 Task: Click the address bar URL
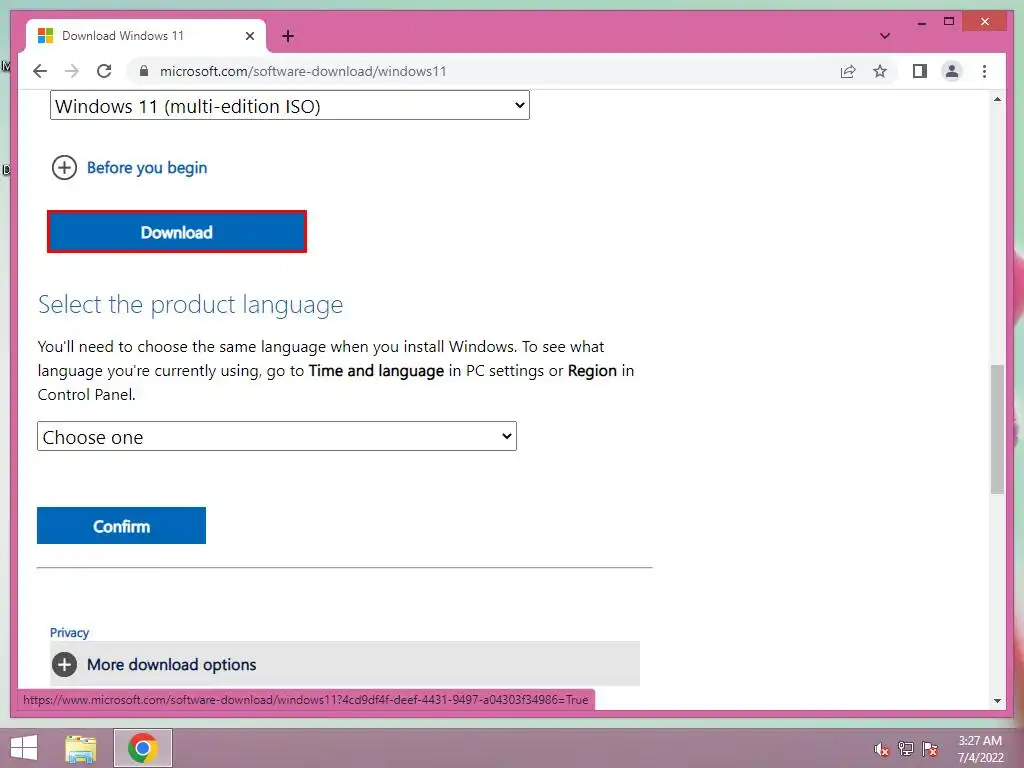coord(303,71)
